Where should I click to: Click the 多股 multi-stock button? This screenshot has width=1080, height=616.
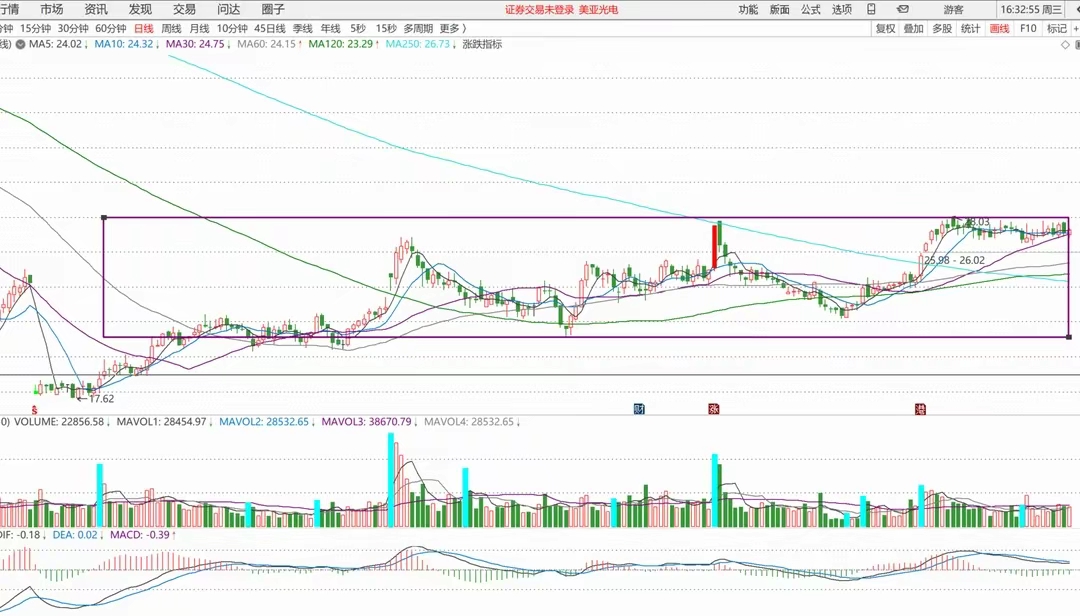click(942, 28)
